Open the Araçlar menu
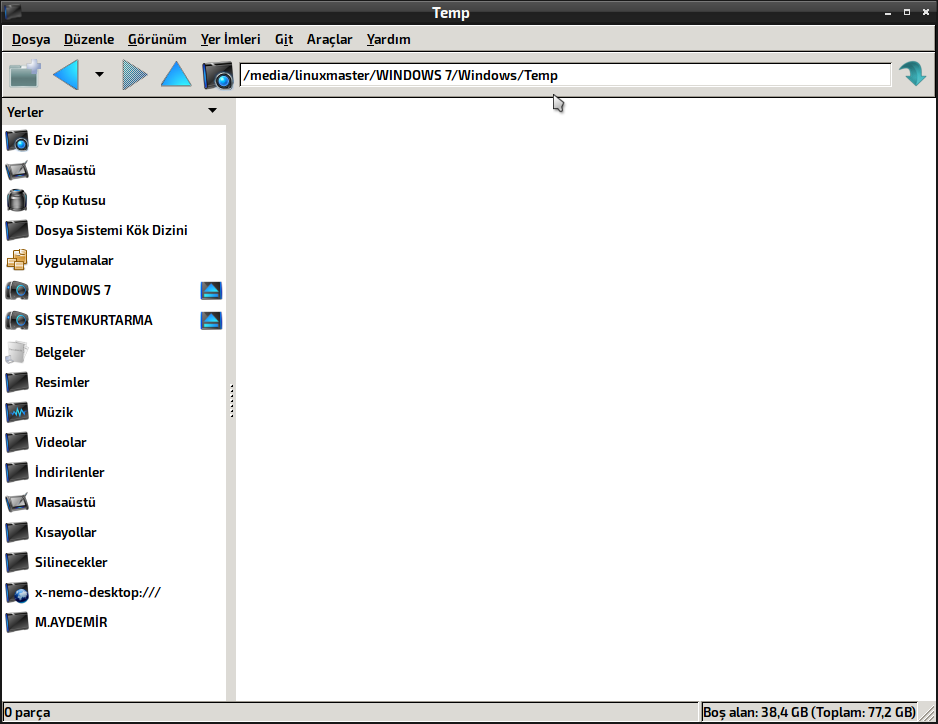Viewport: 938px width, 724px height. (330, 39)
